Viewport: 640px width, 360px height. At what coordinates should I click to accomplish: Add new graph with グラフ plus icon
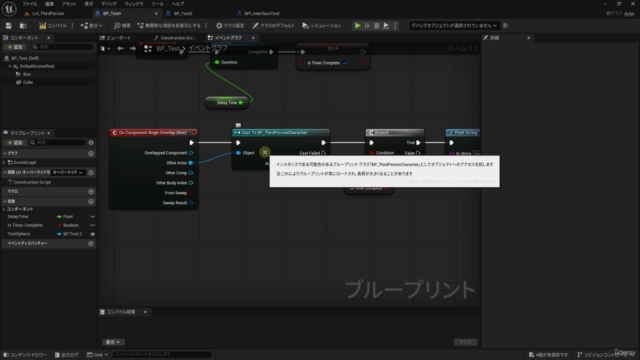91,153
